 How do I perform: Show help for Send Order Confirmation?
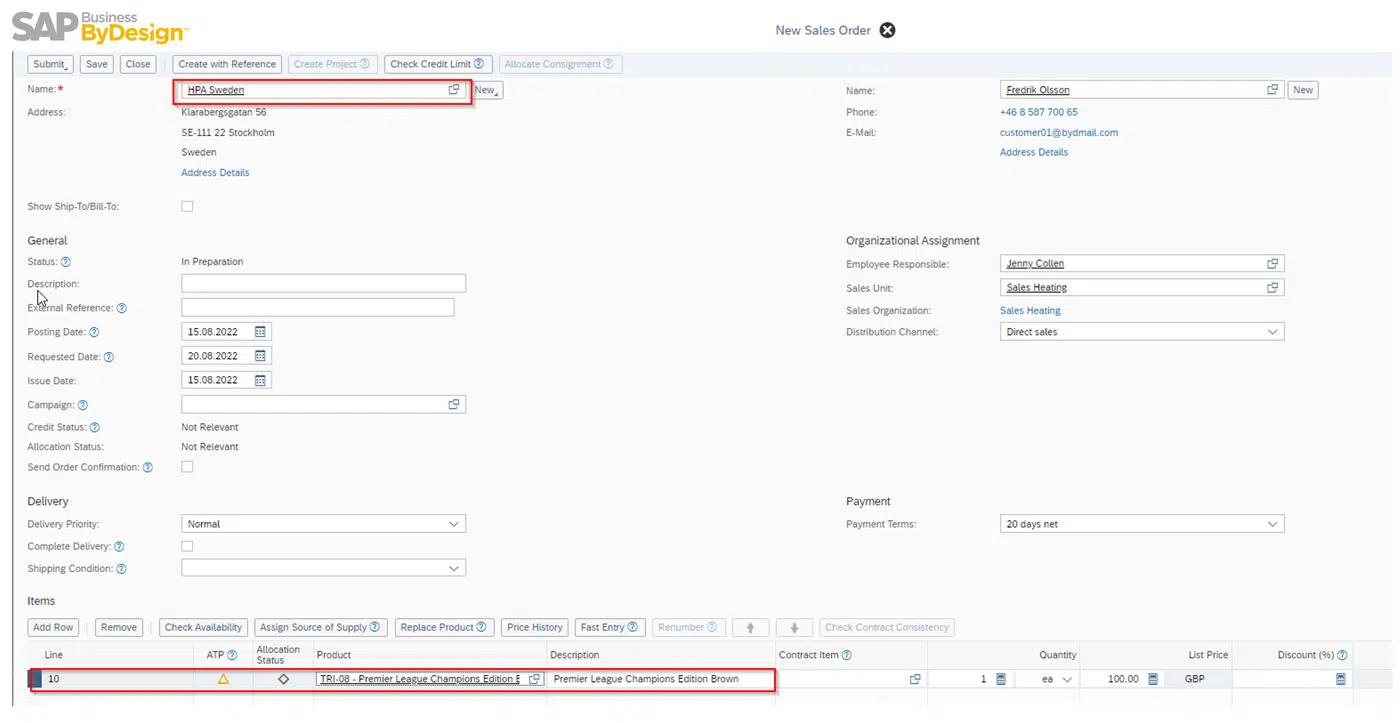148,467
